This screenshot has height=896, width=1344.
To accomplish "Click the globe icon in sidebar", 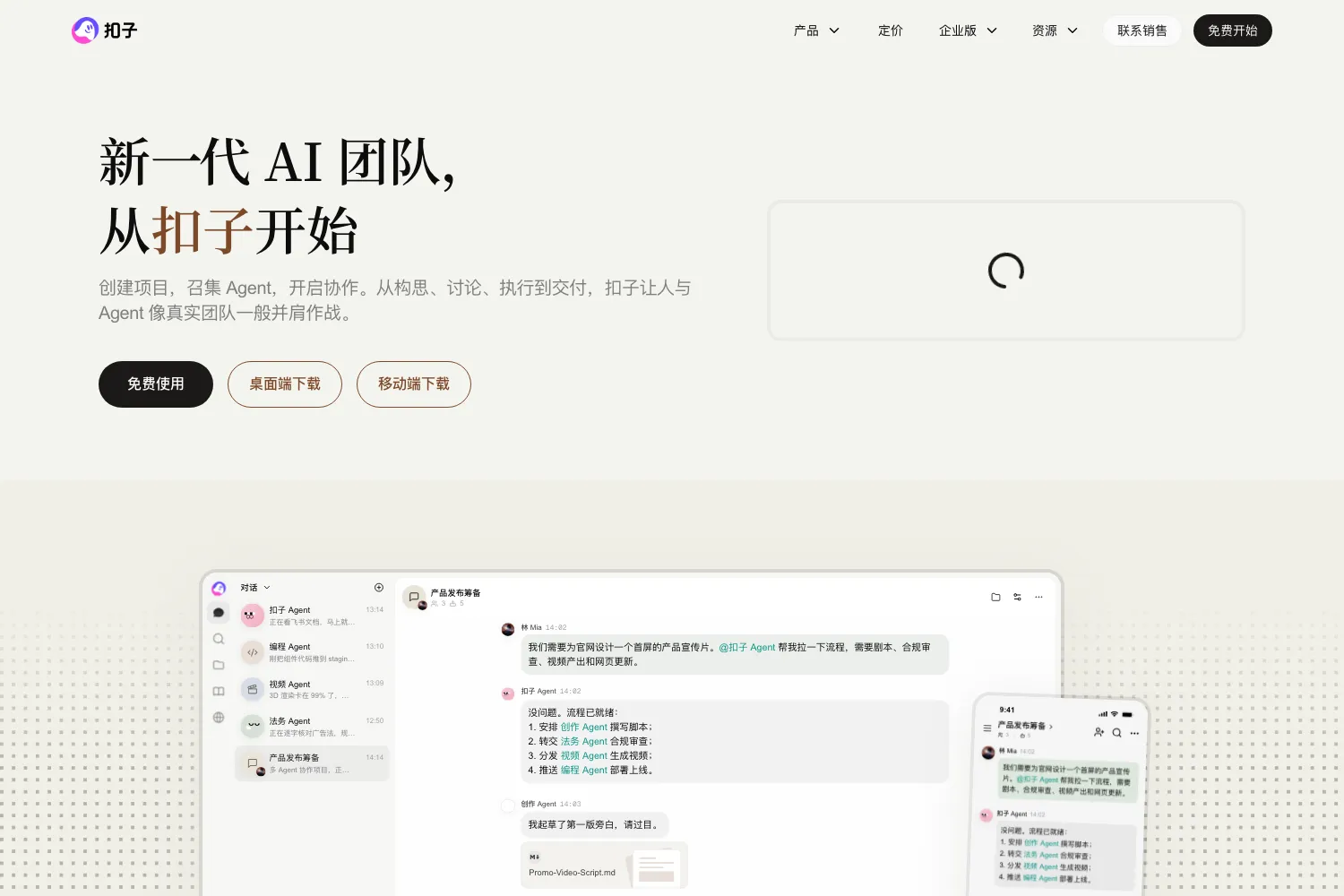I will (219, 717).
